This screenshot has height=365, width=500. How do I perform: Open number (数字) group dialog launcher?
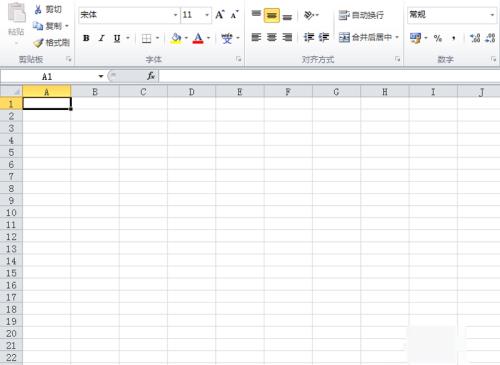click(493, 59)
